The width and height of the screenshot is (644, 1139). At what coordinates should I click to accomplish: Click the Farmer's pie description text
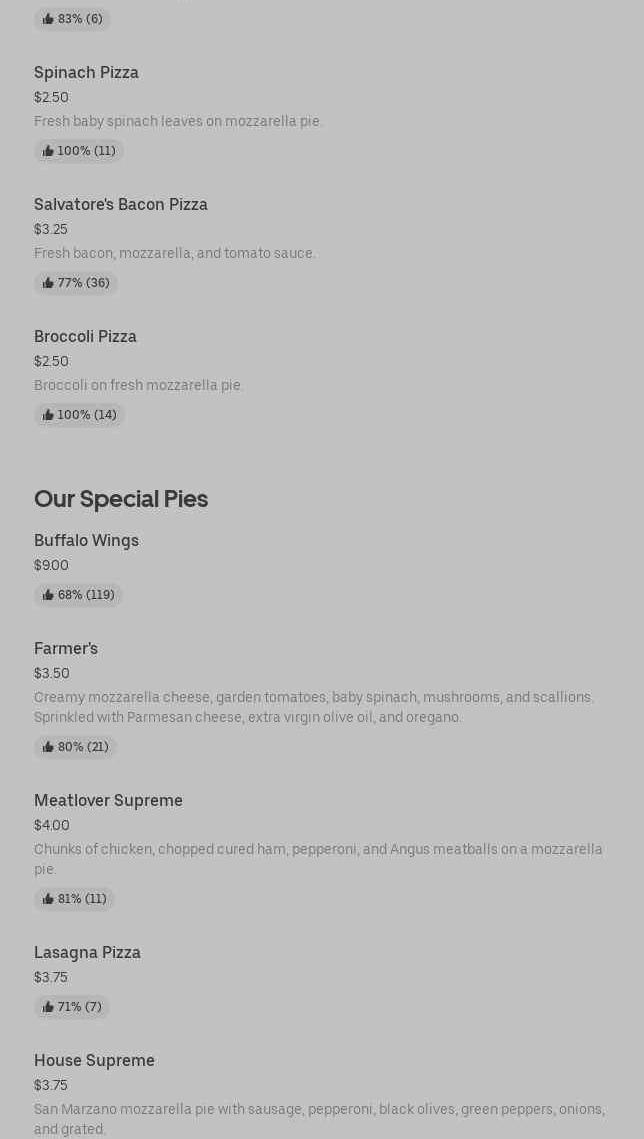[x=313, y=707]
